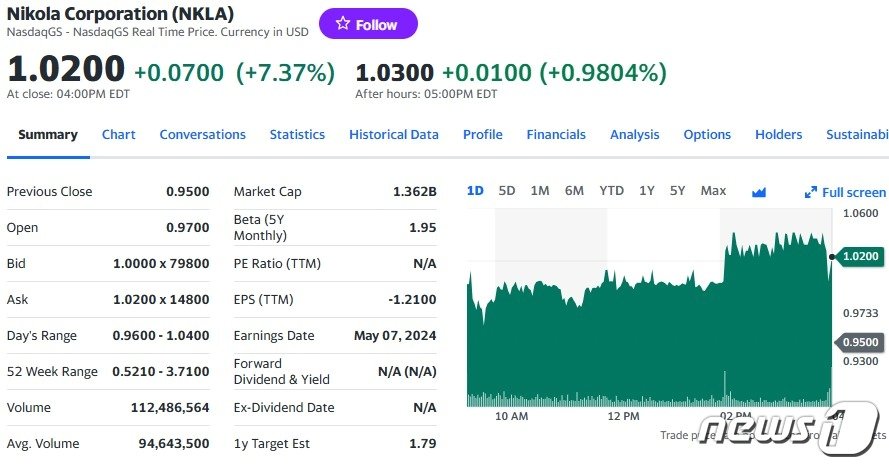Image resolution: width=889 pixels, height=468 pixels.
Task: Set chart range to 1M
Action: [x=540, y=191]
